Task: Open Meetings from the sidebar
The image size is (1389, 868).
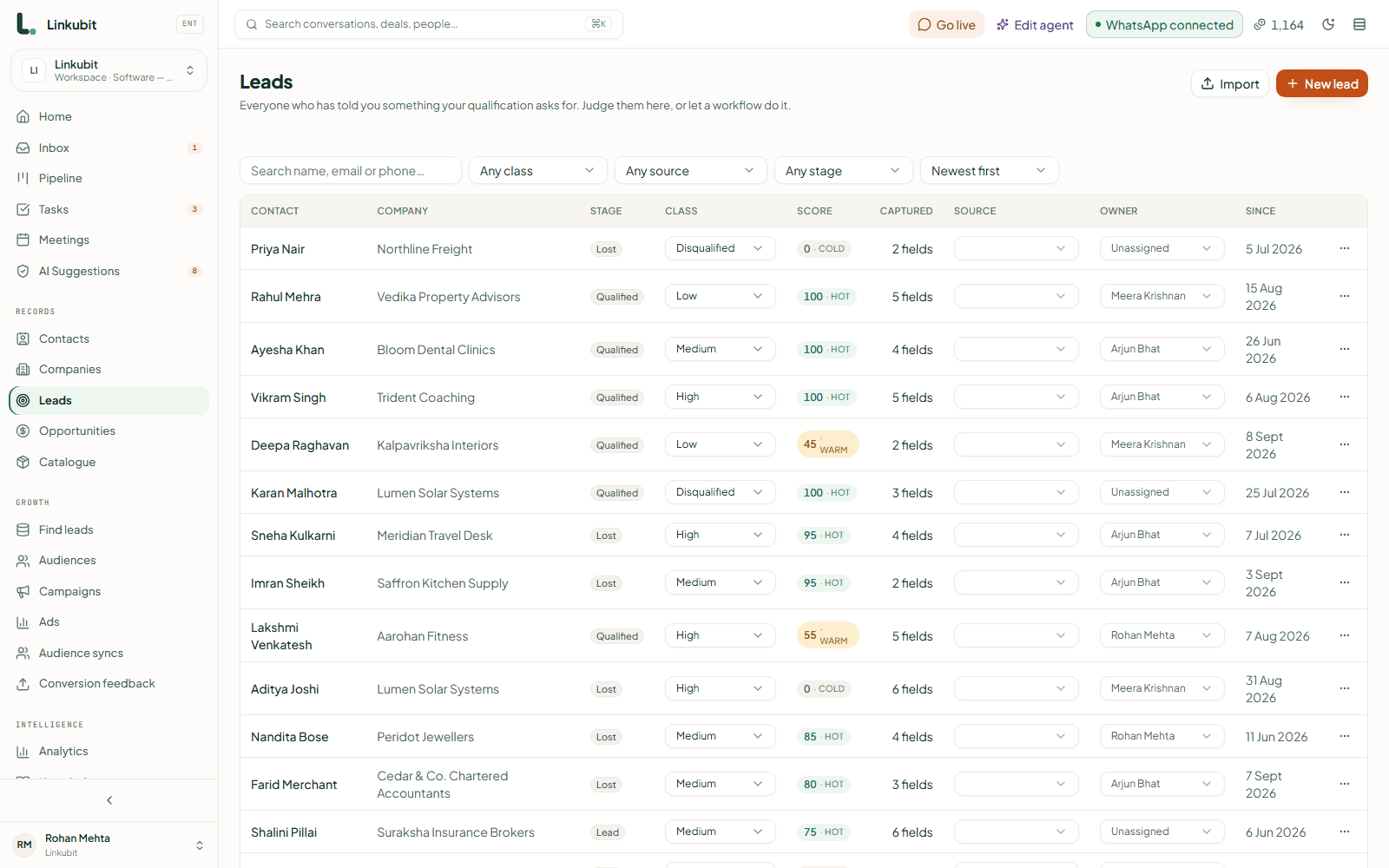Action: click(x=109, y=240)
